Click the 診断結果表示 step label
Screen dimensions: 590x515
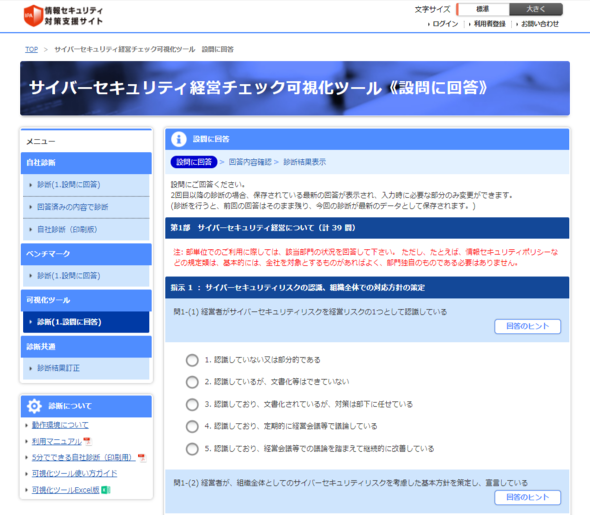(x=304, y=162)
